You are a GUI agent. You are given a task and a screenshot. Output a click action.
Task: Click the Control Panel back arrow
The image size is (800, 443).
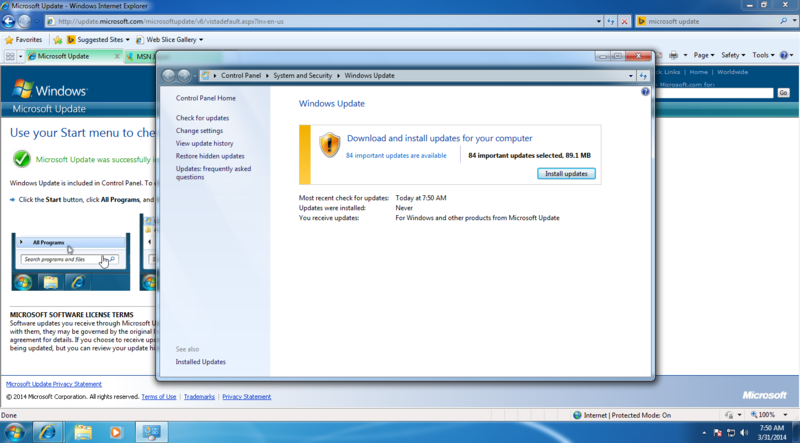168,76
